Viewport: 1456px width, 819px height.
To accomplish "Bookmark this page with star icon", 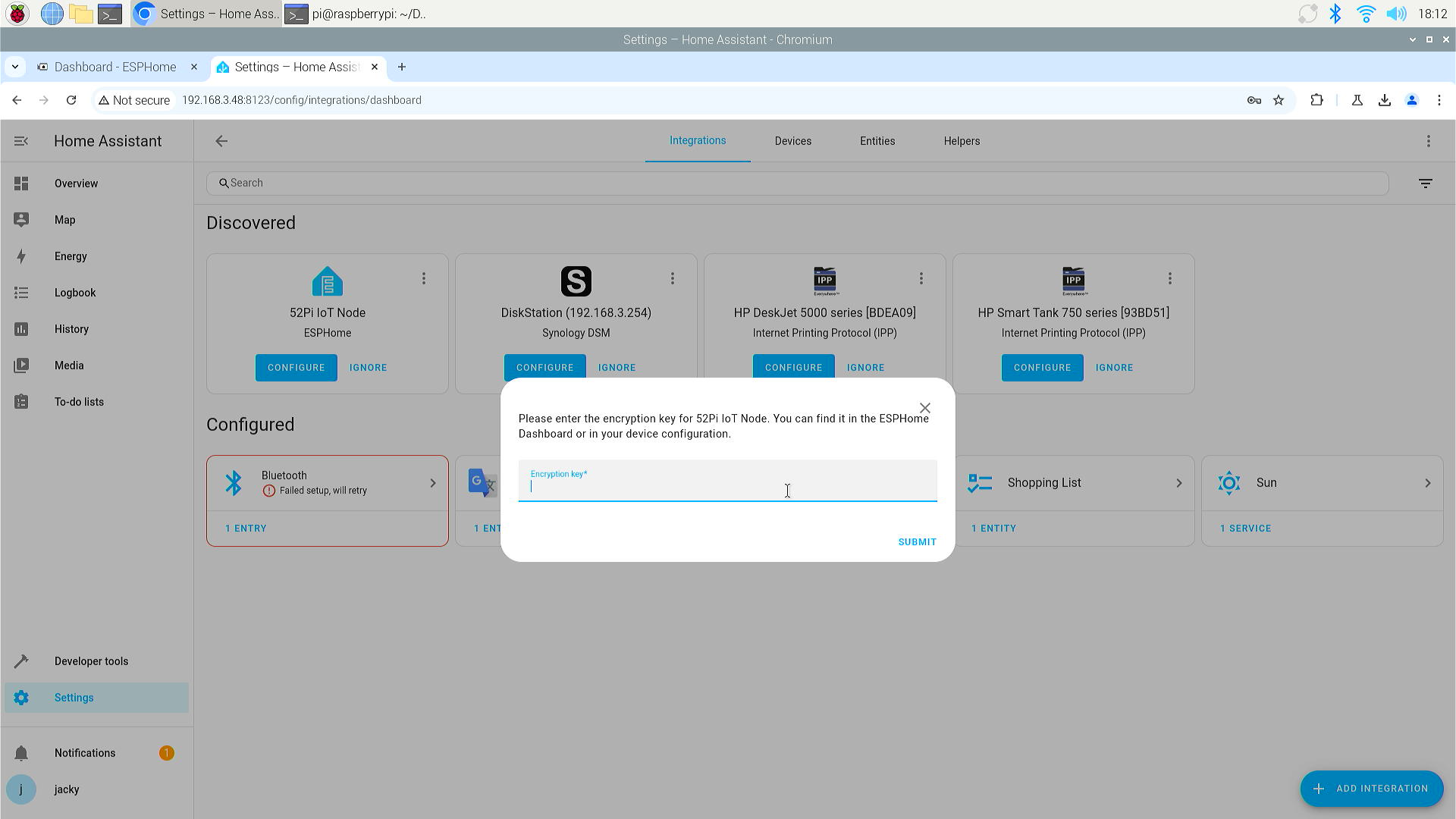I will pos(1279,100).
